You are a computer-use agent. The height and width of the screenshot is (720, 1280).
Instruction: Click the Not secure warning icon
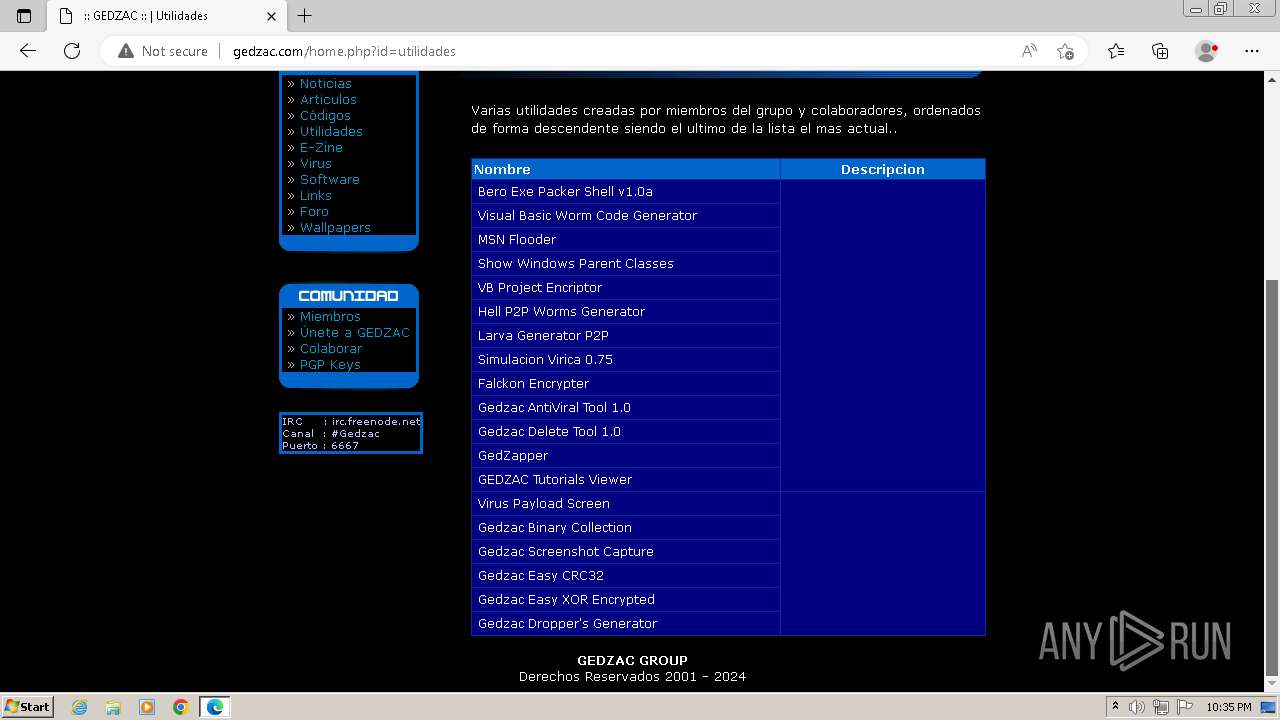tap(126, 51)
